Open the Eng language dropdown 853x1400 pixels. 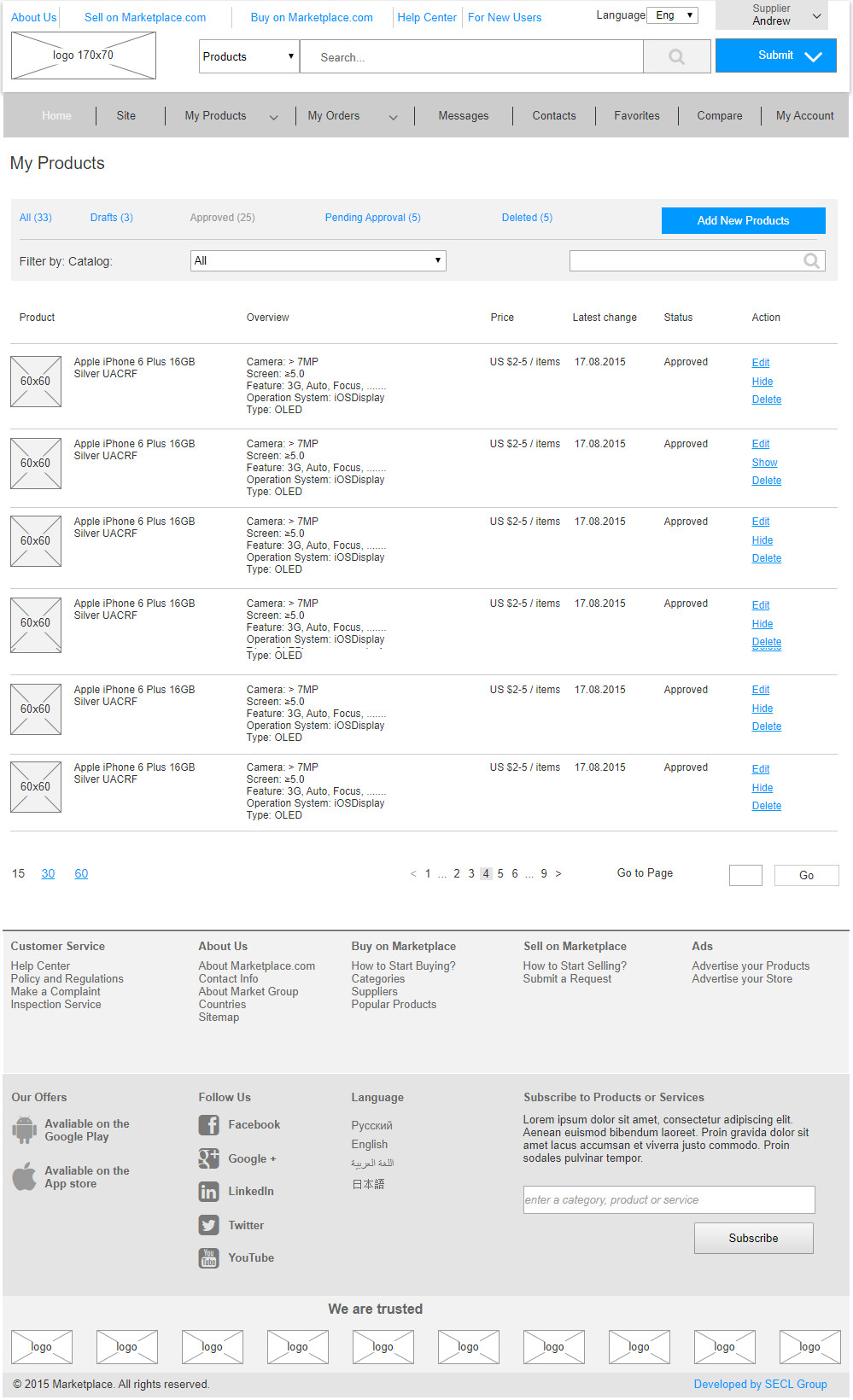(x=672, y=15)
